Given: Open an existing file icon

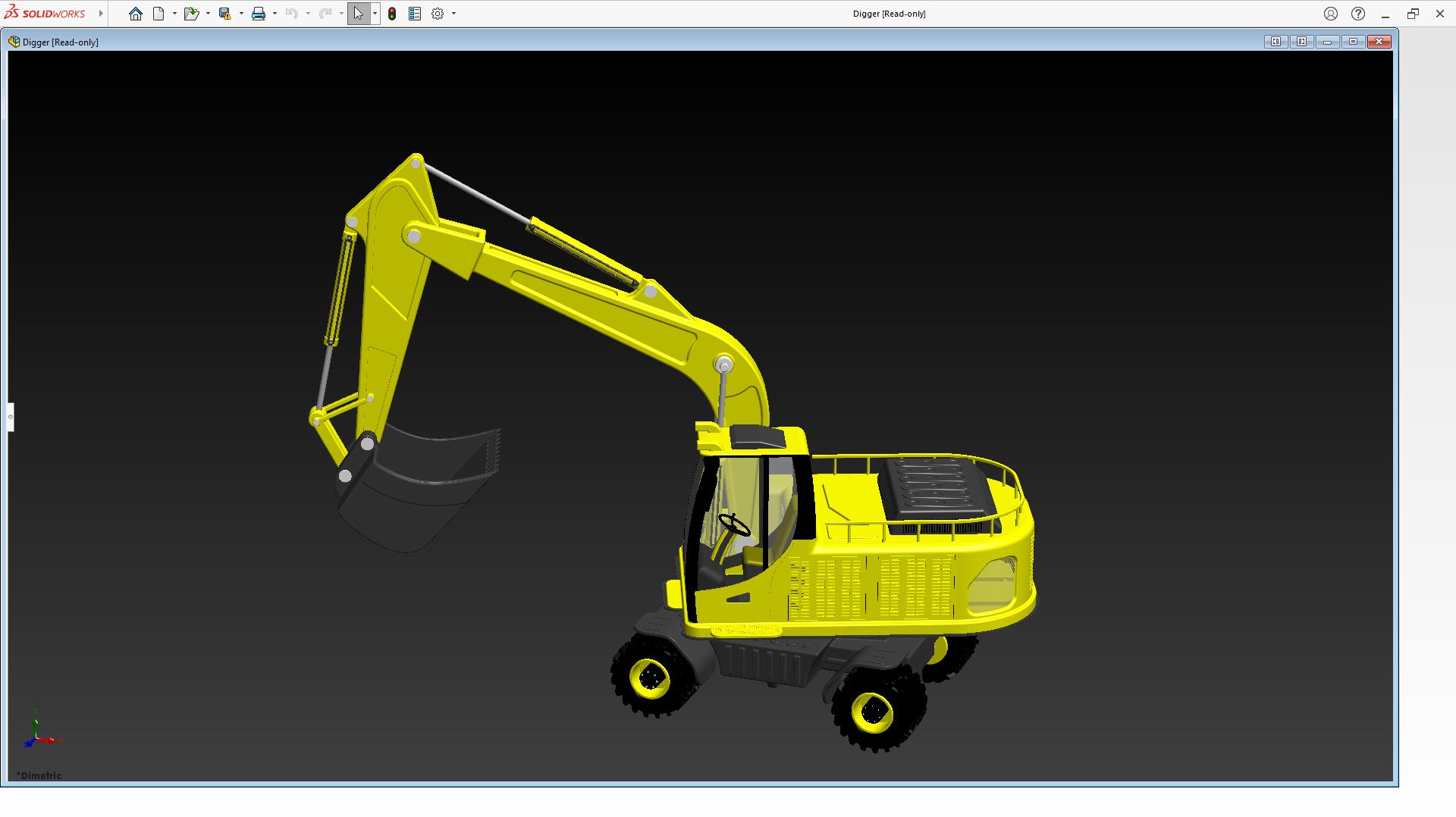Looking at the screenshot, I should 190,14.
